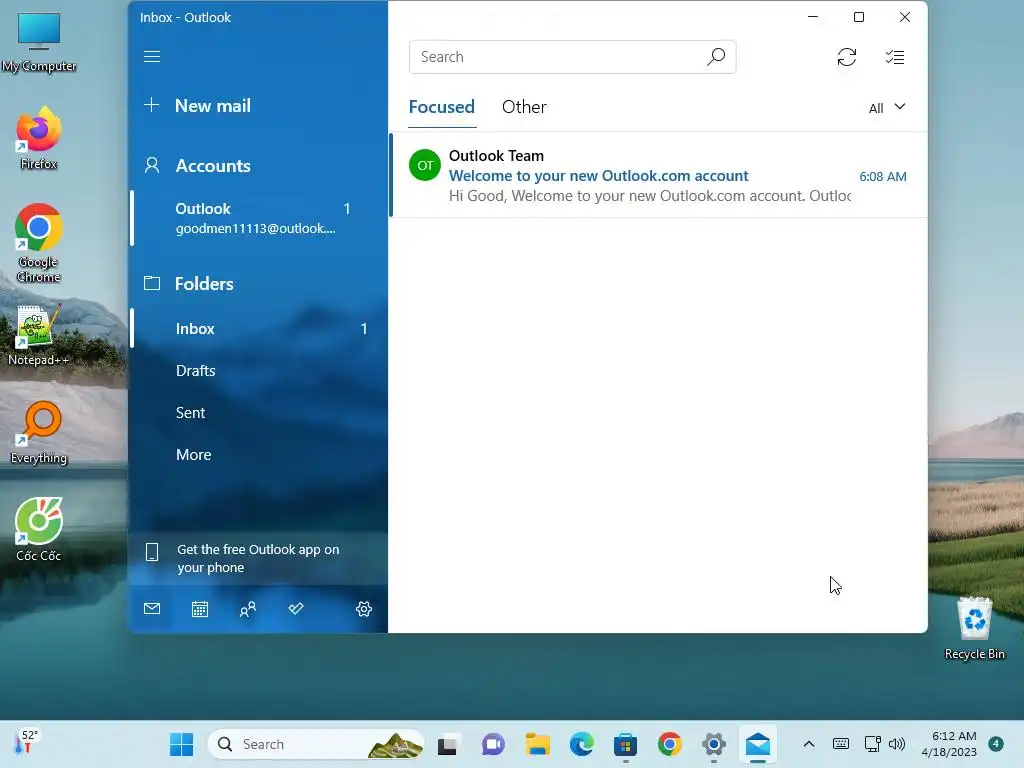The image size is (1024, 768).
Task: Open volume control in system tray
Action: point(897,744)
